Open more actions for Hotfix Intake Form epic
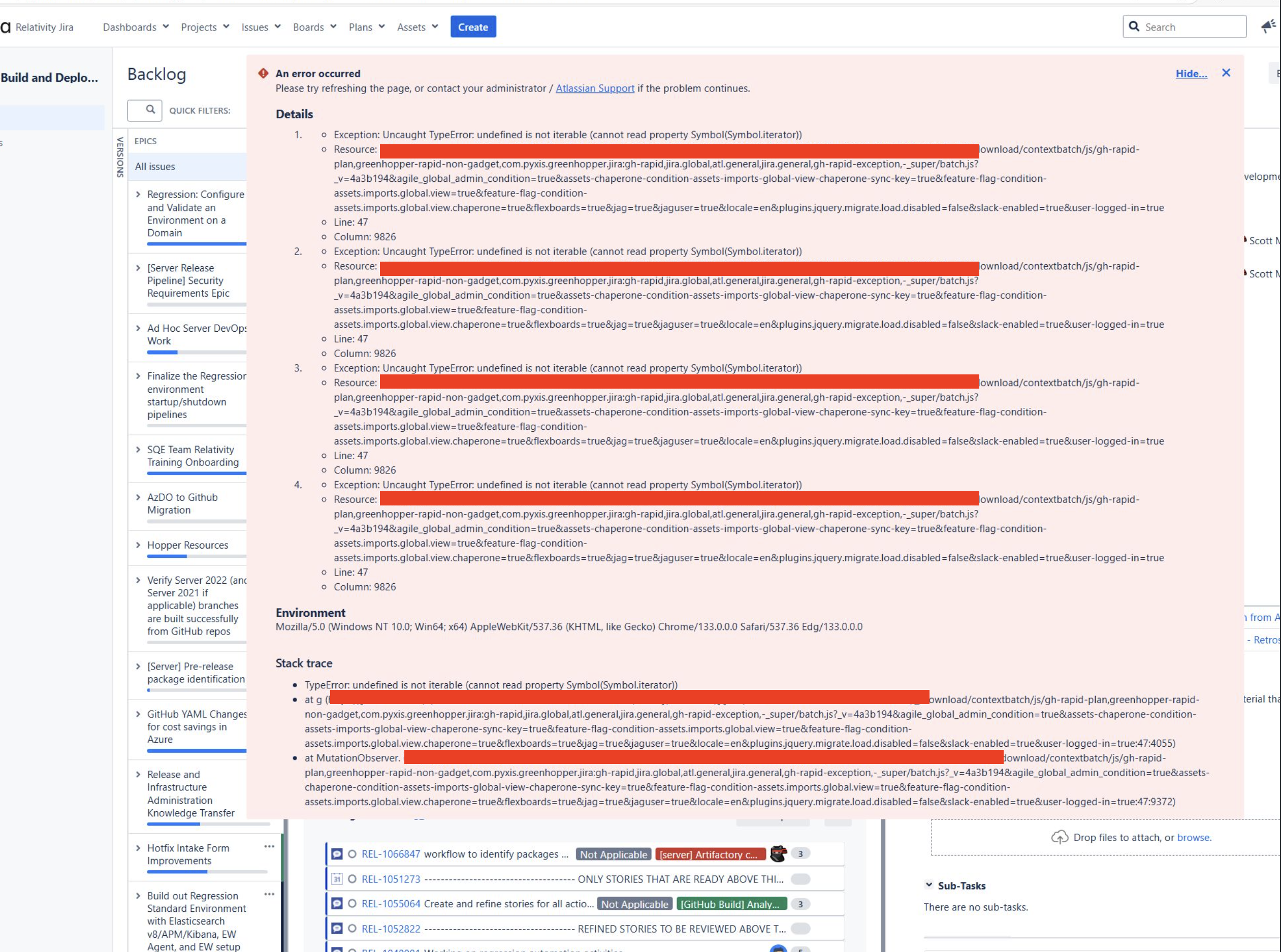 coord(269,846)
